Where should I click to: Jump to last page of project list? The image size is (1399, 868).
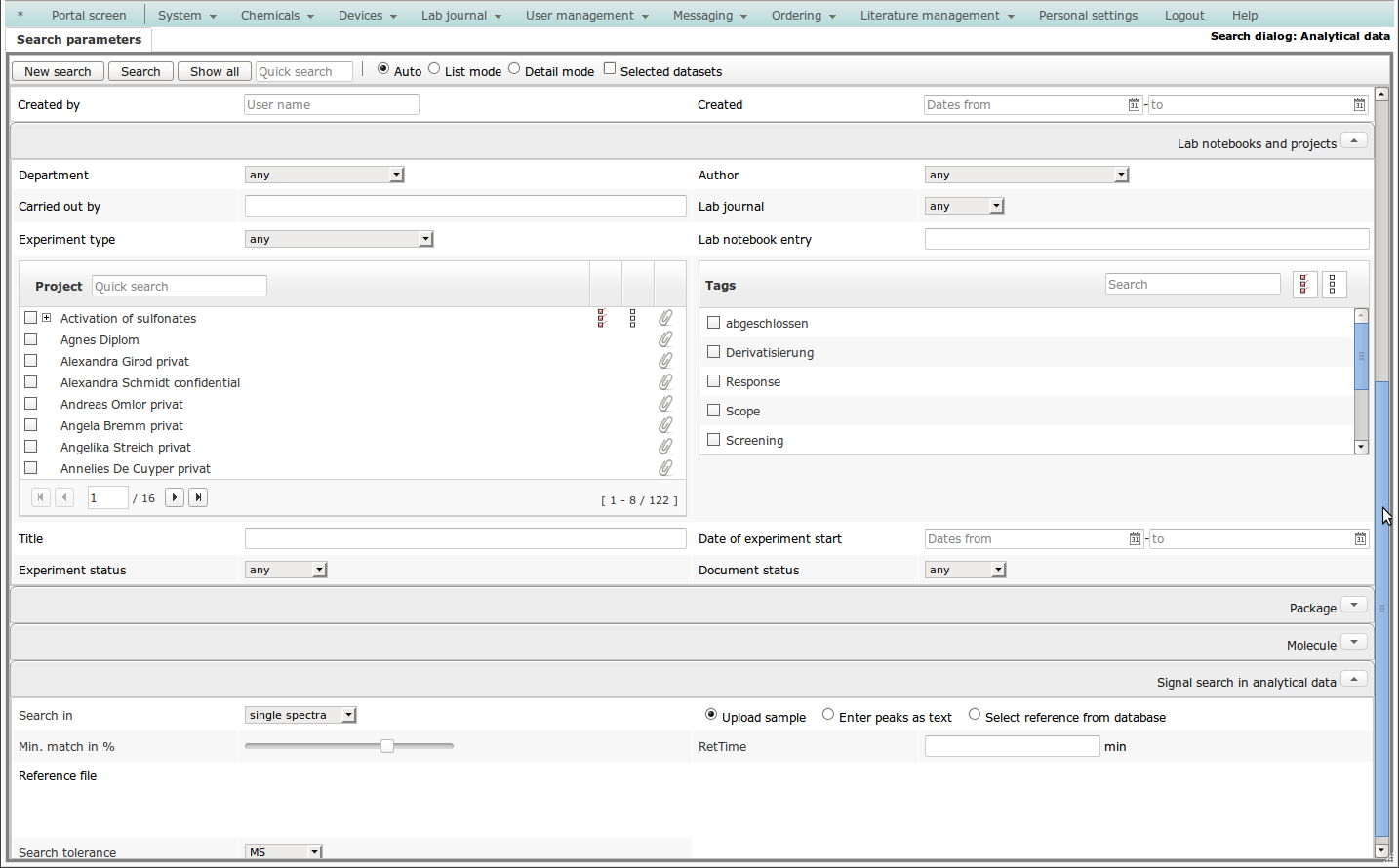click(x=198, y=497)
